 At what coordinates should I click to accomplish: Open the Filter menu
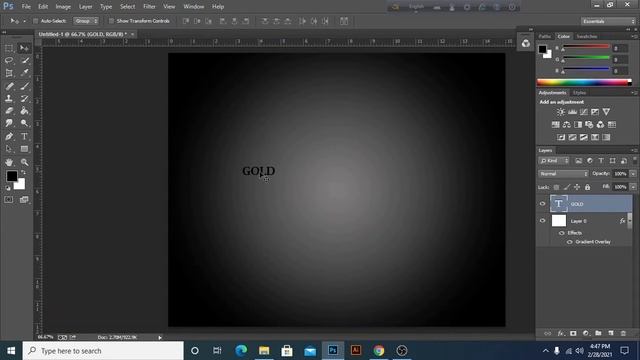(x=149, y=7)
